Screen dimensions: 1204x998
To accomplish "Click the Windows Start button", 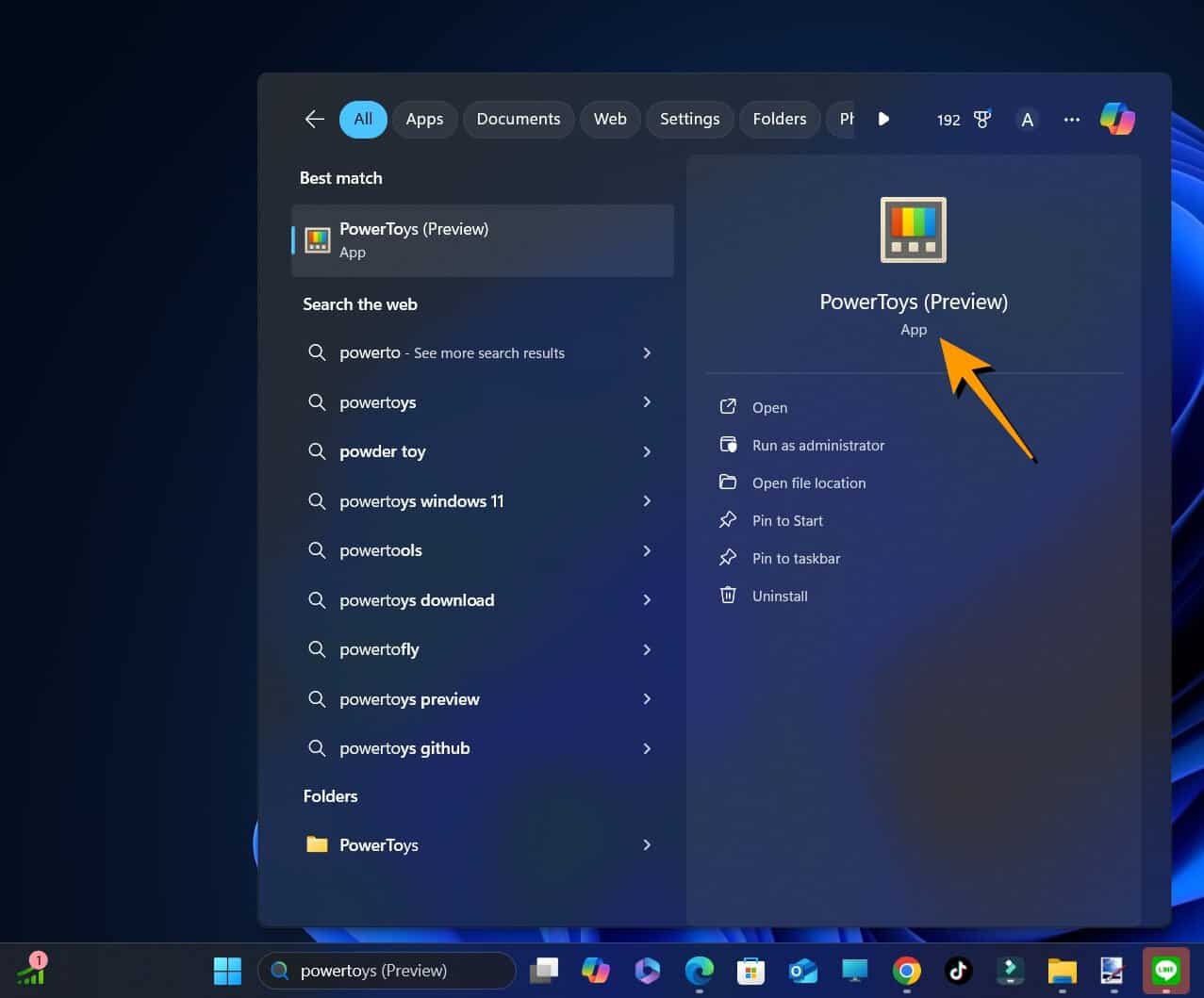I will (227, 971).
